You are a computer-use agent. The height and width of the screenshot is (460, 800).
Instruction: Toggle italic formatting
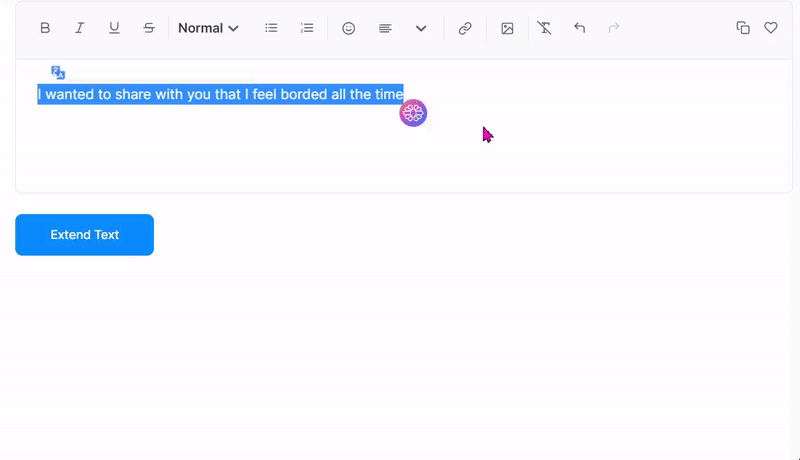[80, 28]
